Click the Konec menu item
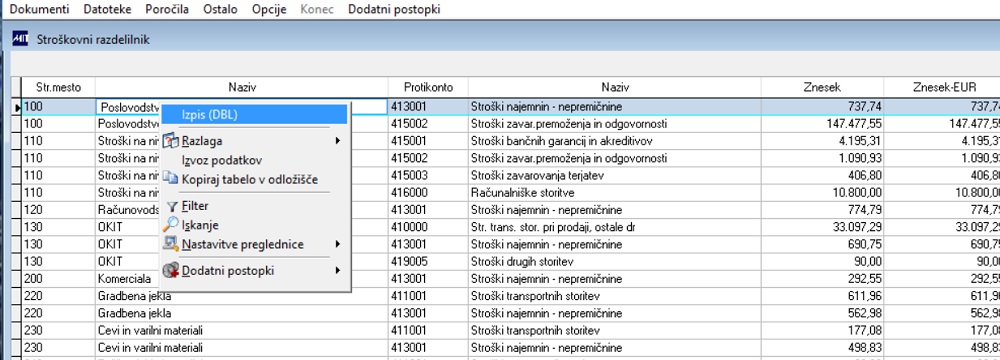This screenshot has width=1000, height=360. (x=317, y=10)
